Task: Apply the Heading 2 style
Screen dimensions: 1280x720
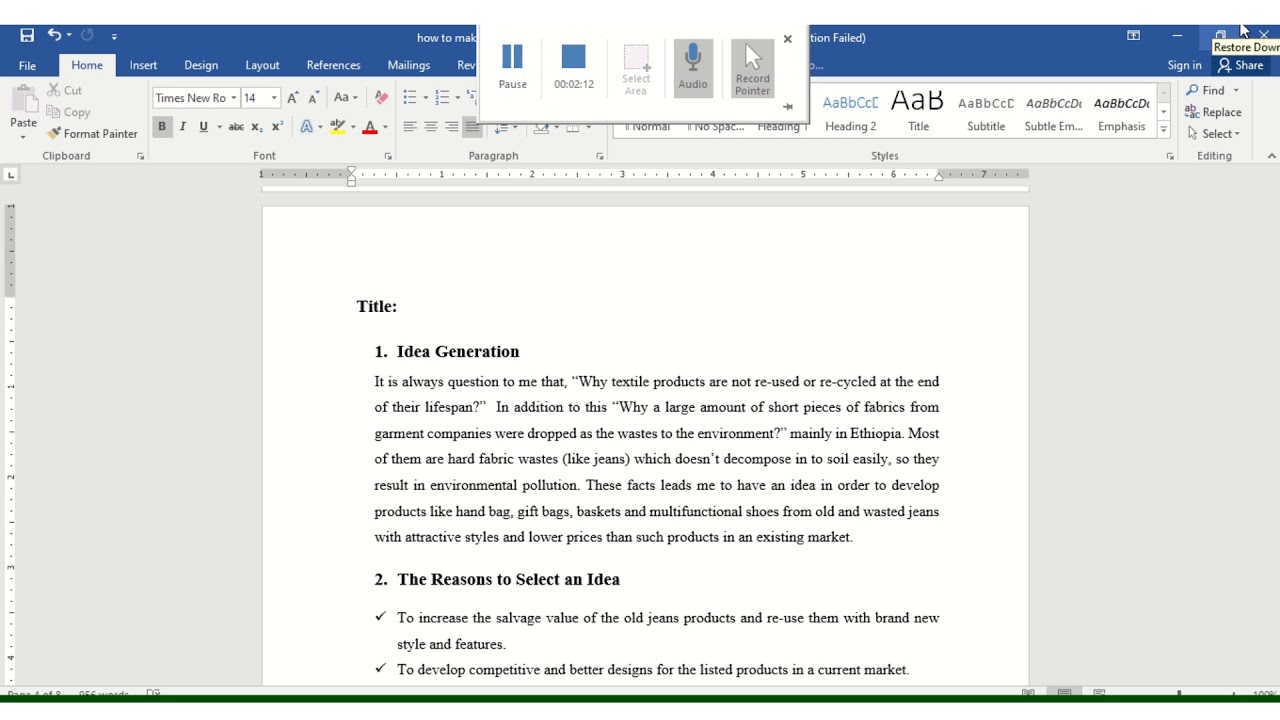Action: pyautogui.click(x=851, y=111)
